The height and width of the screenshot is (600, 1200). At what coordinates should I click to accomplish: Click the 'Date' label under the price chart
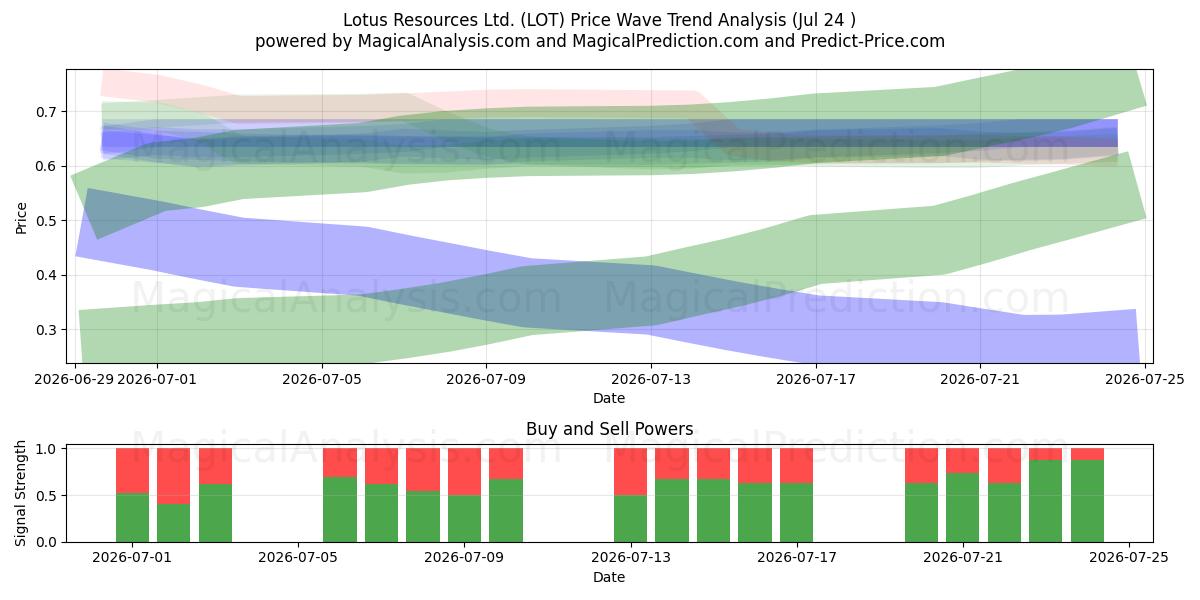click(x=609, y=398)
